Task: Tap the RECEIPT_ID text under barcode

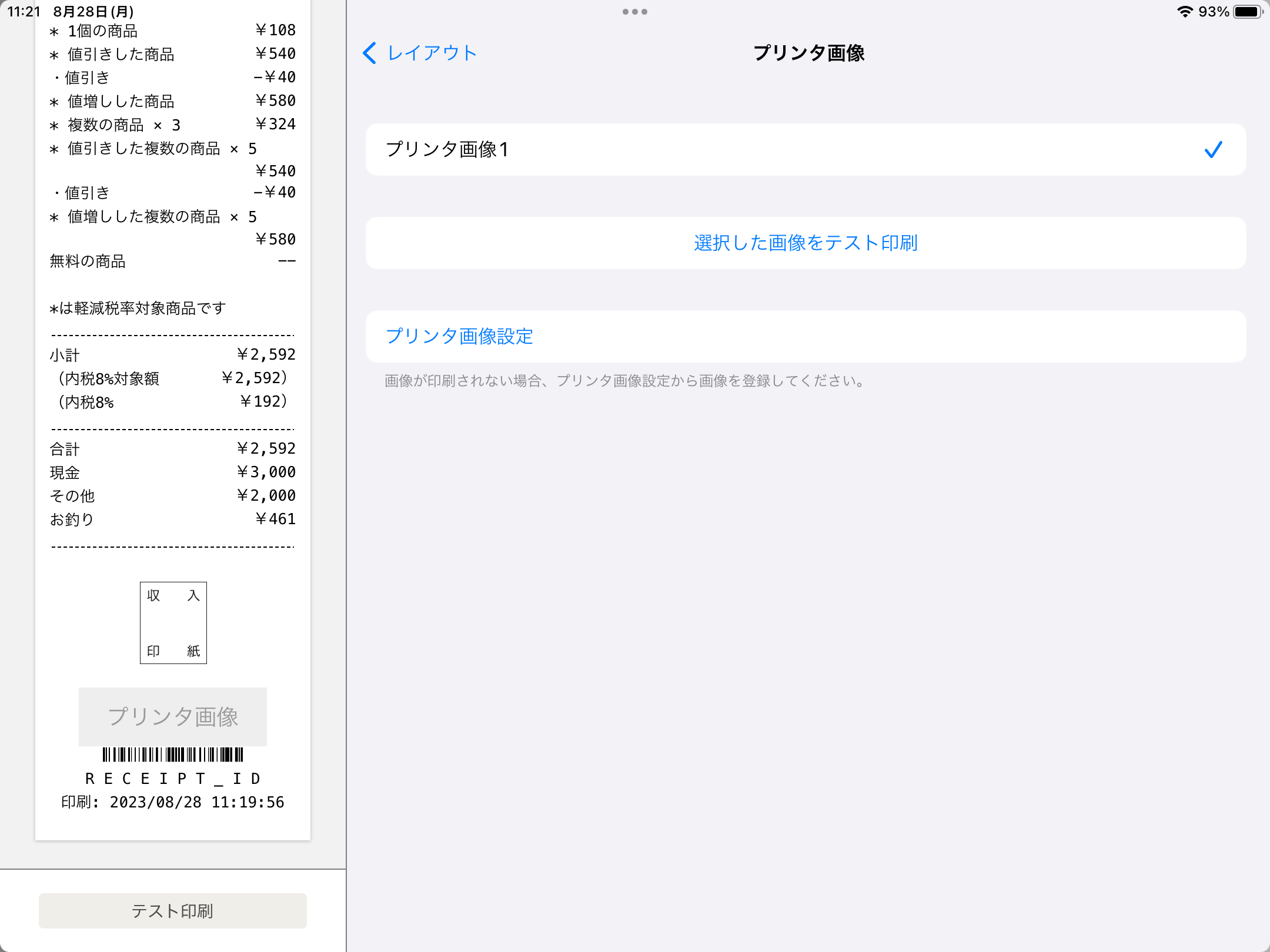Action: tap(173, 779)
